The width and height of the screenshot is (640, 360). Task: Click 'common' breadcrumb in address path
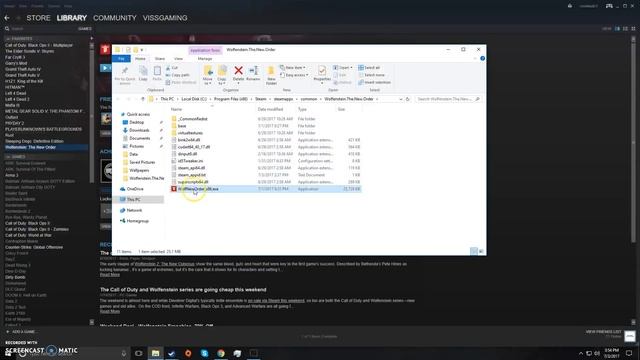click(309, 99)
